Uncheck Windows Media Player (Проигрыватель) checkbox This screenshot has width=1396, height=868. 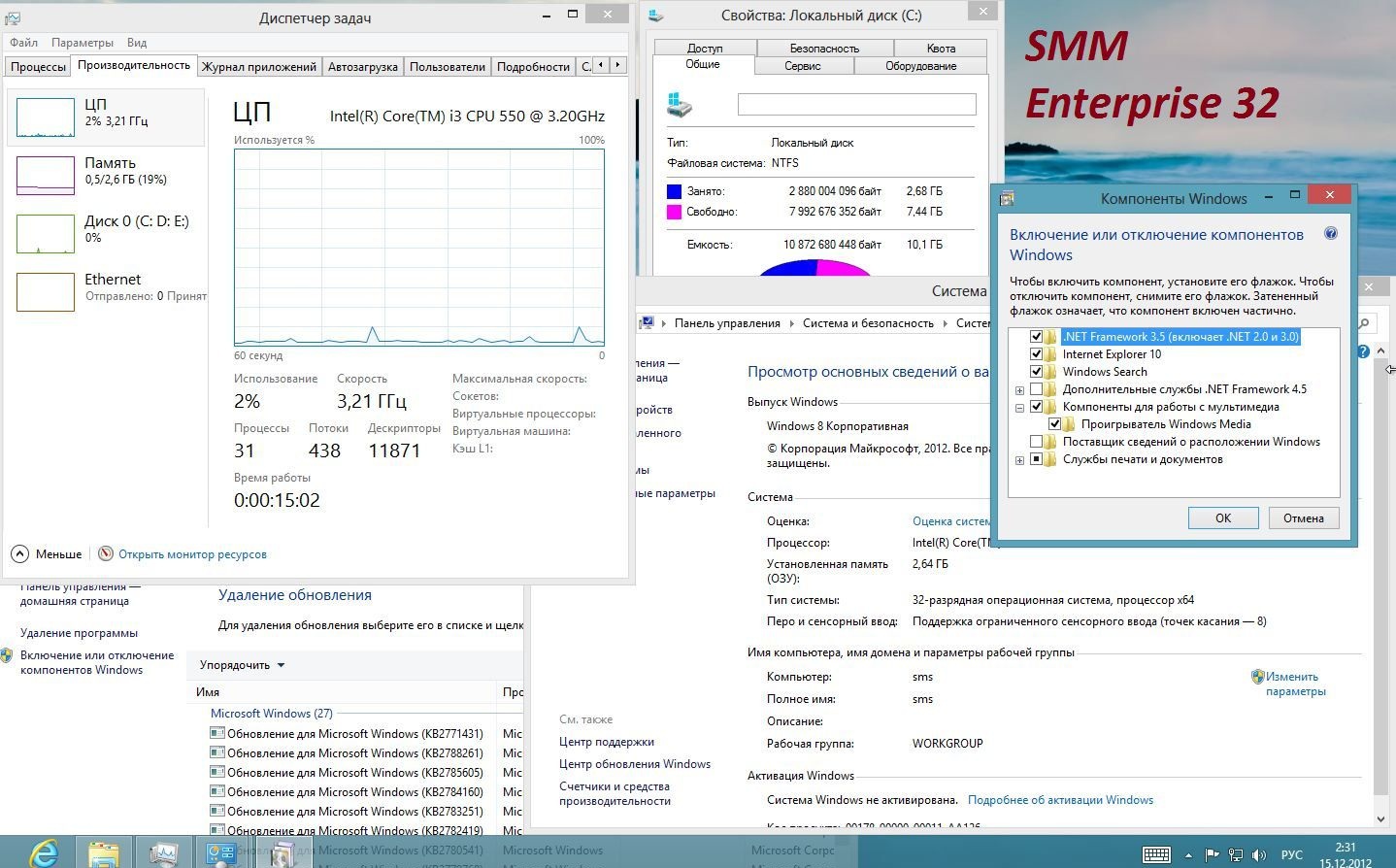(x=1054, y=424)
